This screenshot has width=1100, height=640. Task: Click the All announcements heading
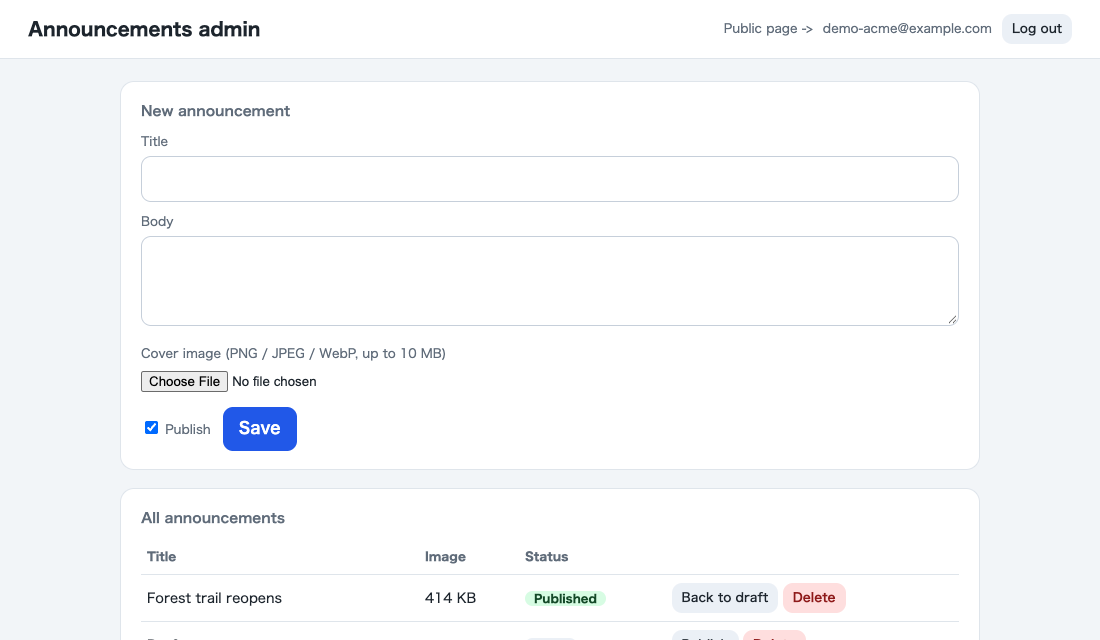(213, 518)
